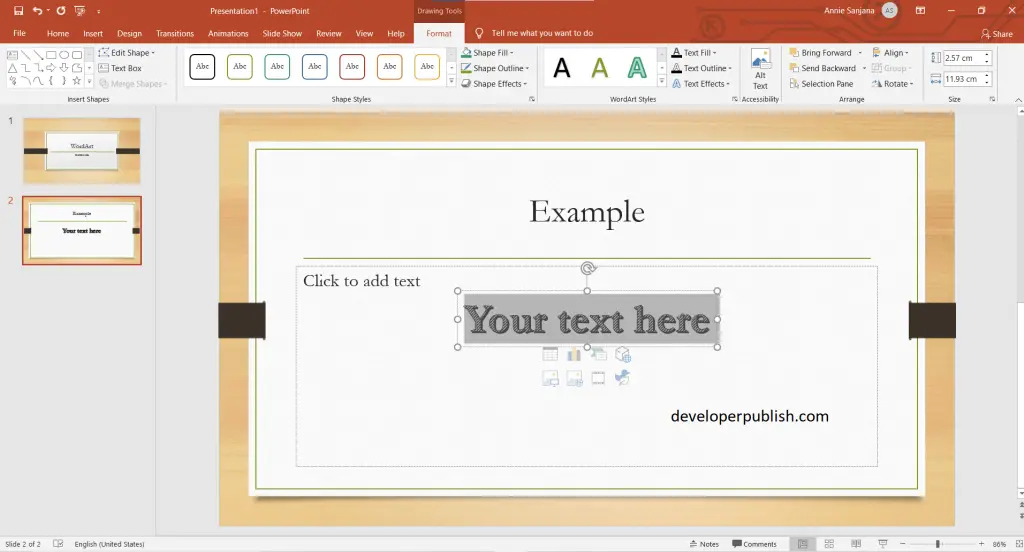Image resolution: width=1024 pixels, height=552 pixels.
Task: Click the Insert Video placeholder icon
Action: (598, 378)
